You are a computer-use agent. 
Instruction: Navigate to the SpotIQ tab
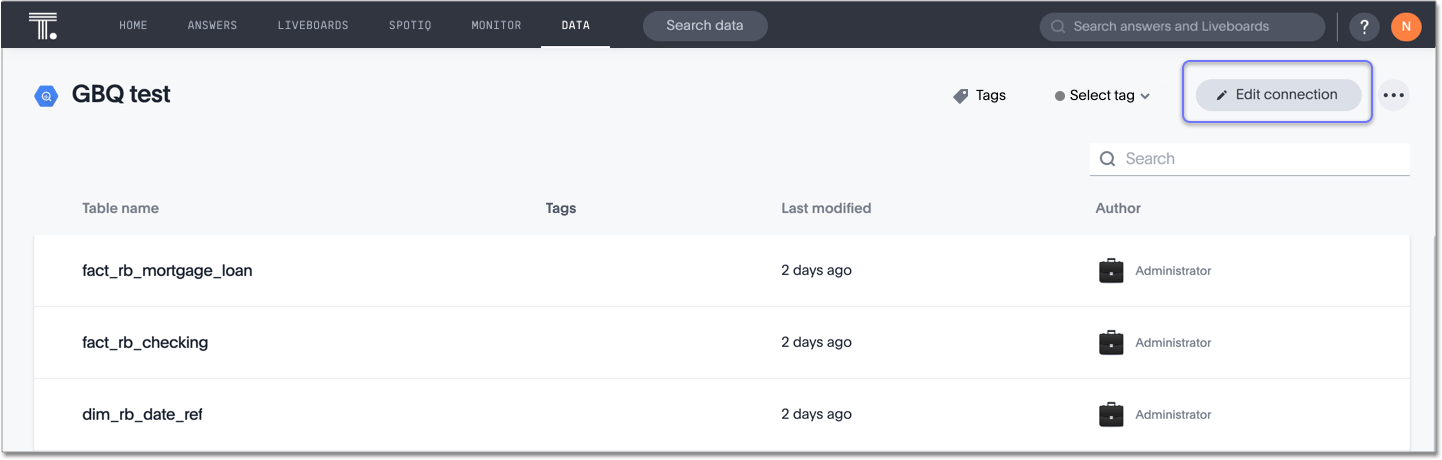point(410,26)
